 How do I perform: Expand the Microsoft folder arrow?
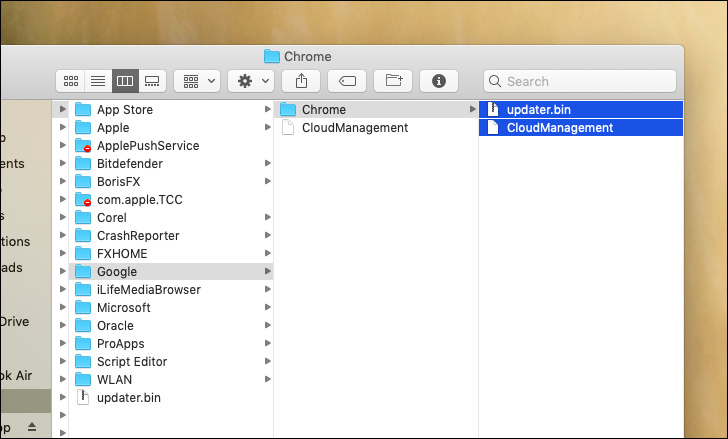click(x=267, y=308)
